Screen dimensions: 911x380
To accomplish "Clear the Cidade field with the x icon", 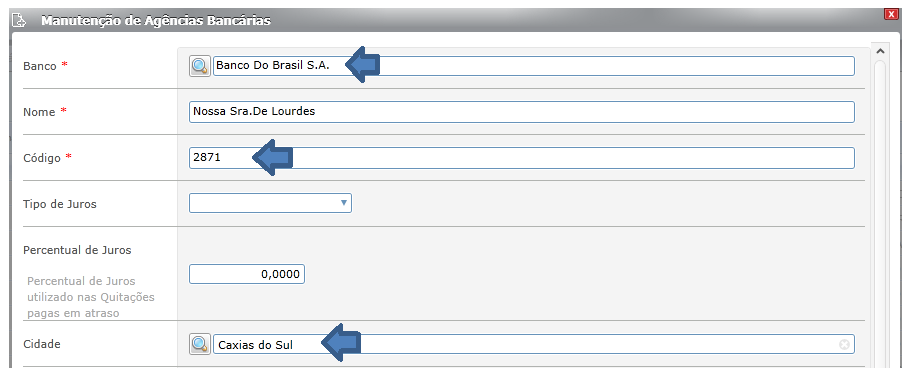I will tap(844, 345).
